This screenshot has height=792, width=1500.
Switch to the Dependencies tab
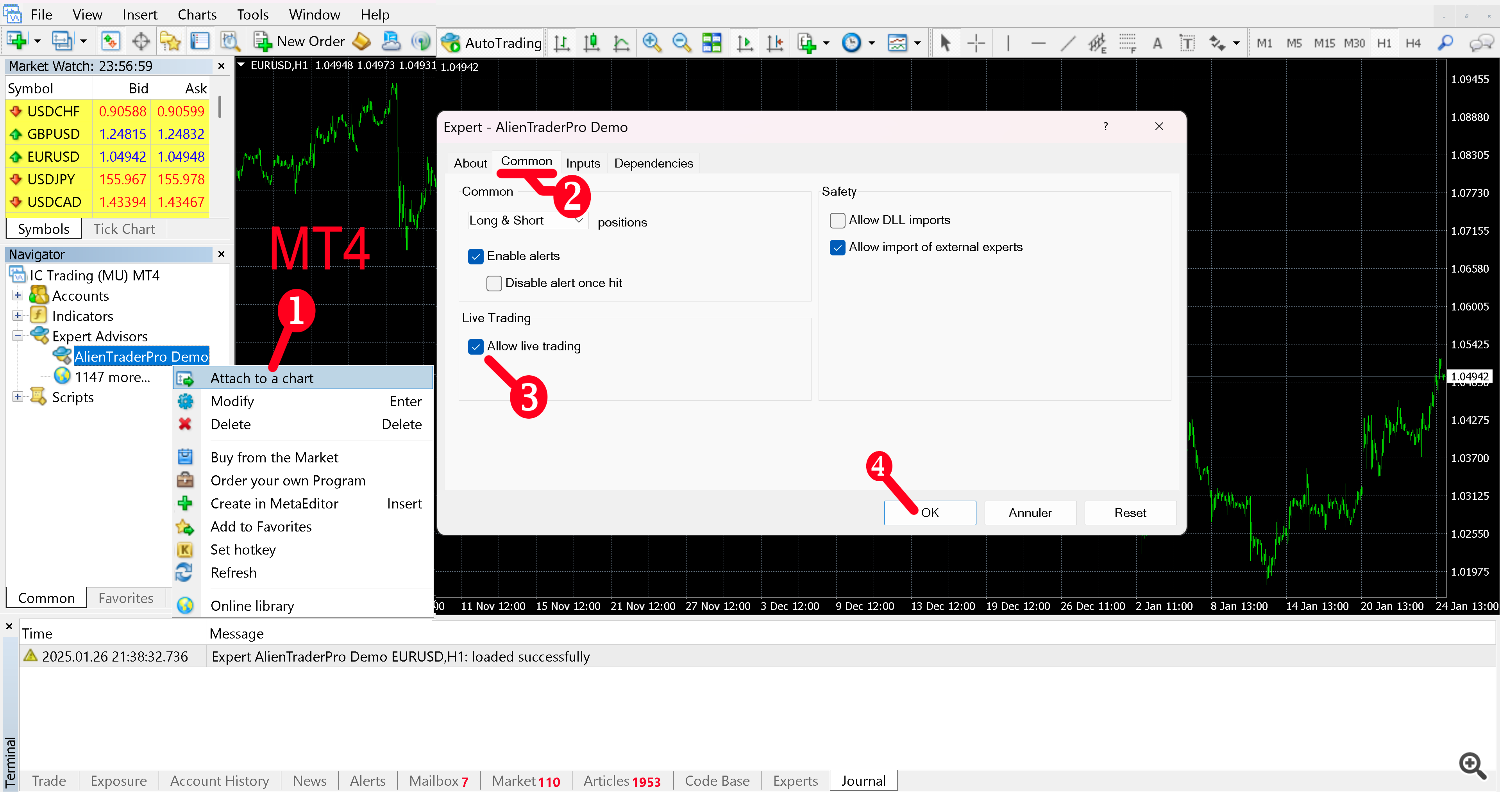coord(654,163)
